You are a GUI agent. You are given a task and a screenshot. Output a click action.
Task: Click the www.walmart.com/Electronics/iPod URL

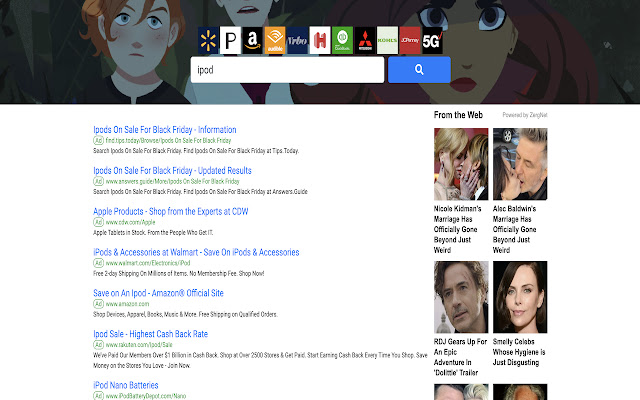point(148,263)
